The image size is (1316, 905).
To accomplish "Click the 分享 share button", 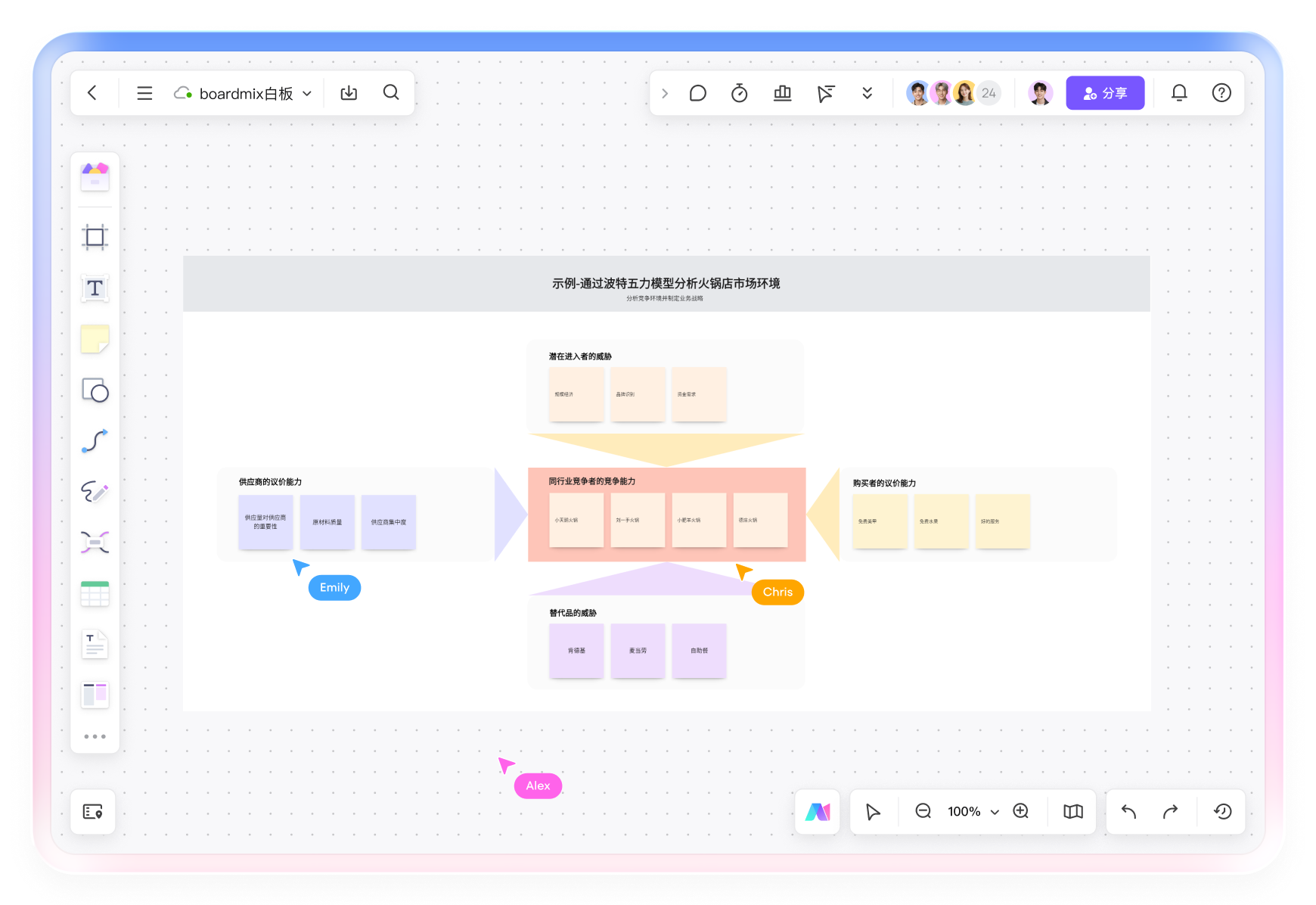I will (x=1104, y=93).
